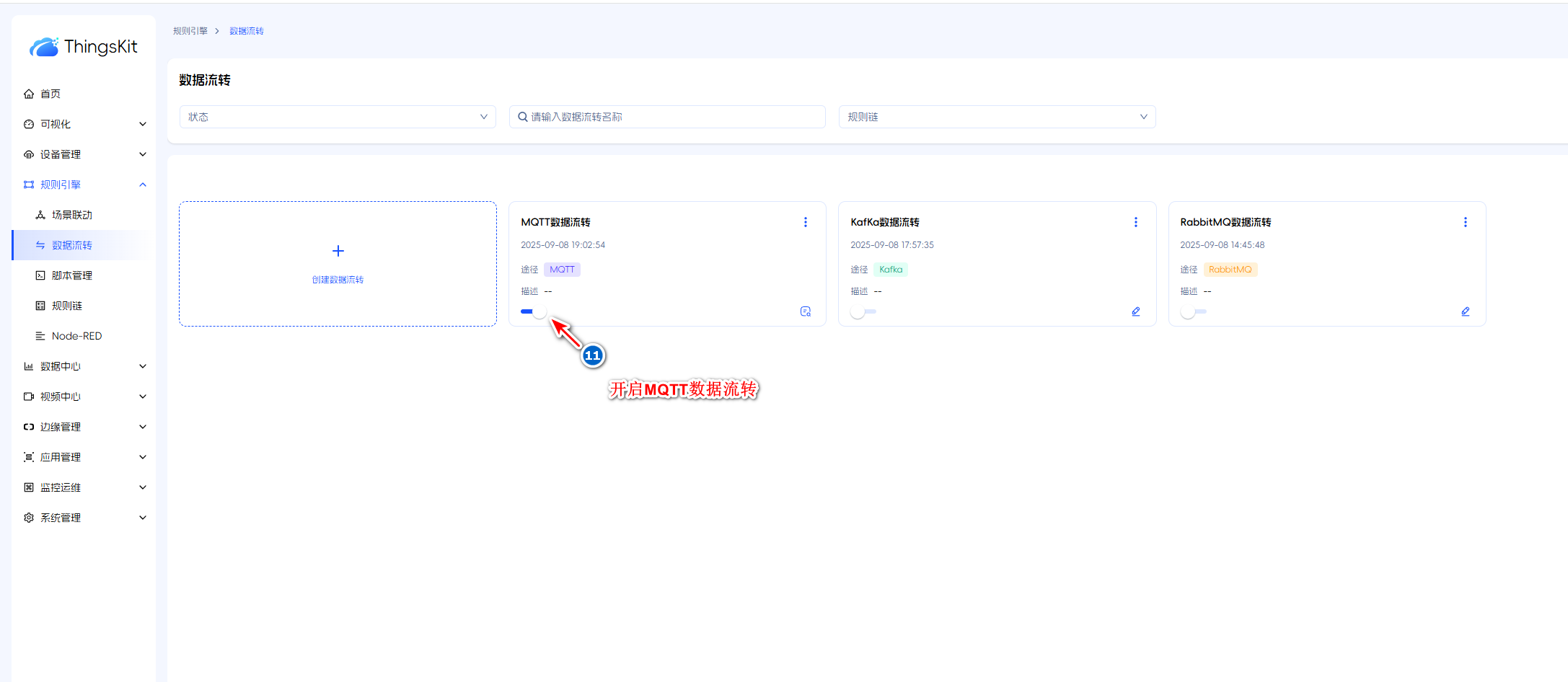Go to 场景联动 in sidebar
Screen dimensions: 1568x682
(71, 215)
